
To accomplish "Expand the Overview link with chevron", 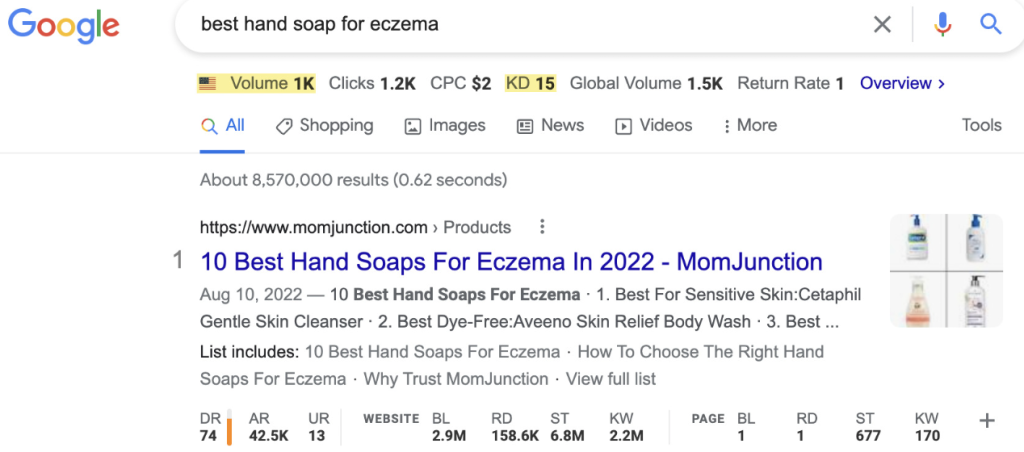I will pyautogui.click(x=902, y=84).
